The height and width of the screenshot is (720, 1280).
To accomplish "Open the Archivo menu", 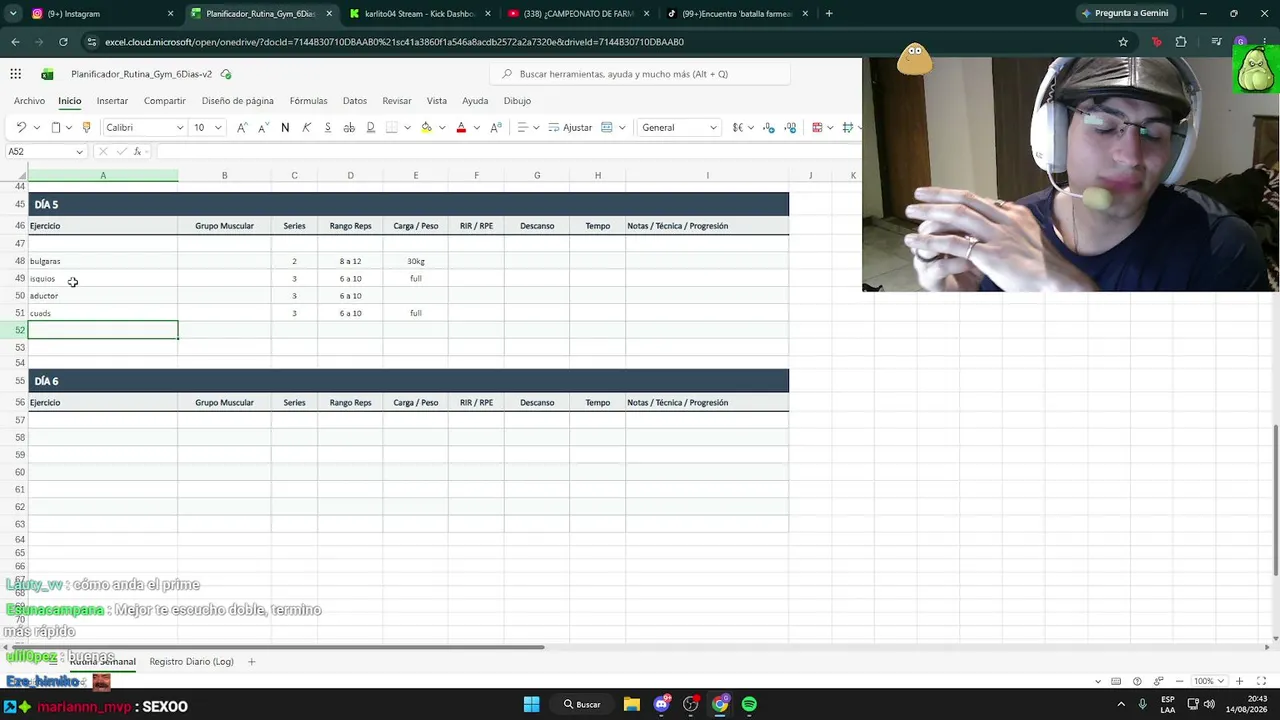I will coord(29,101).
